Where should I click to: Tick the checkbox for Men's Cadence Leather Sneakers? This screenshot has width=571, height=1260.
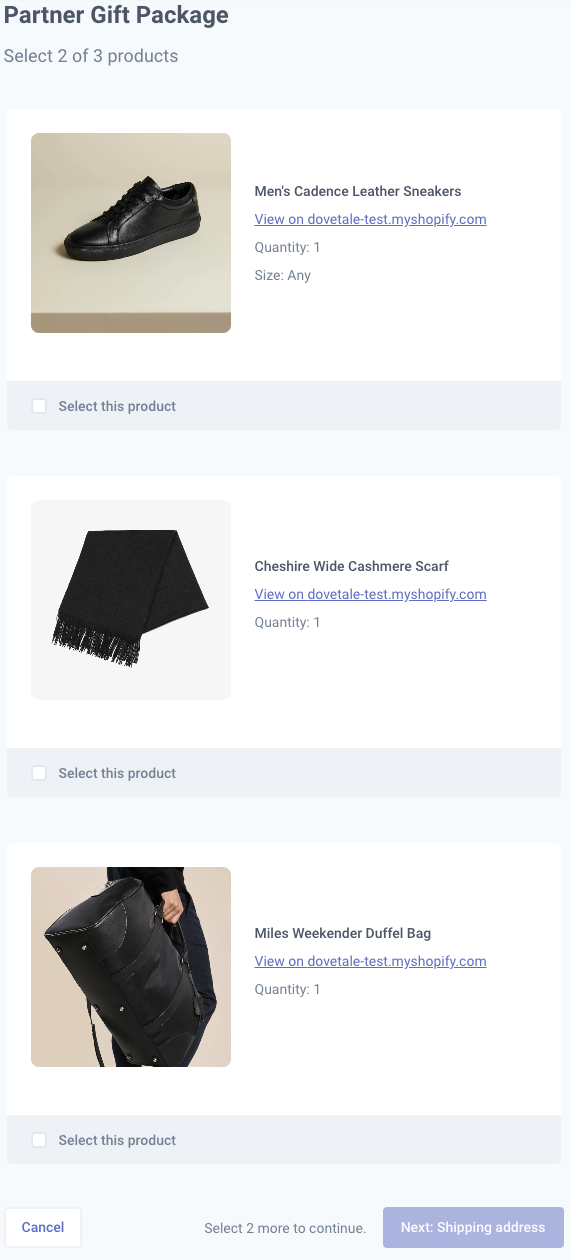pyautogui.click(x=39, y=406)
